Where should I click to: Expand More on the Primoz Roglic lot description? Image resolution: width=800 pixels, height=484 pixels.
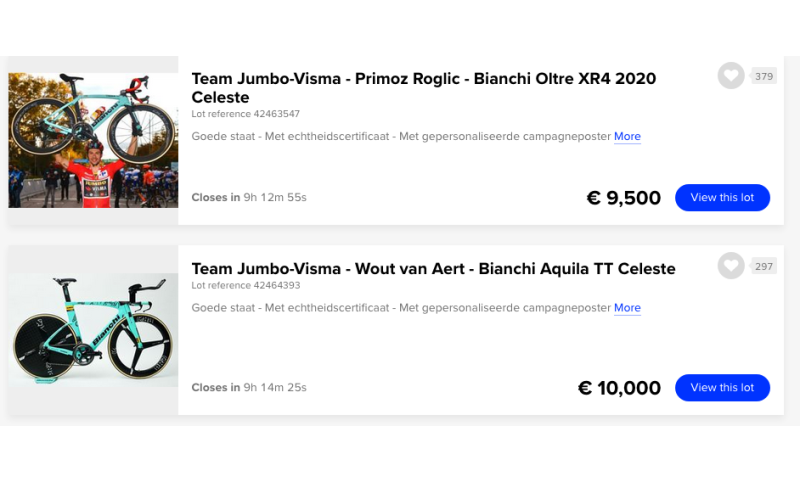pyautogui.click(x=627, y=136)
